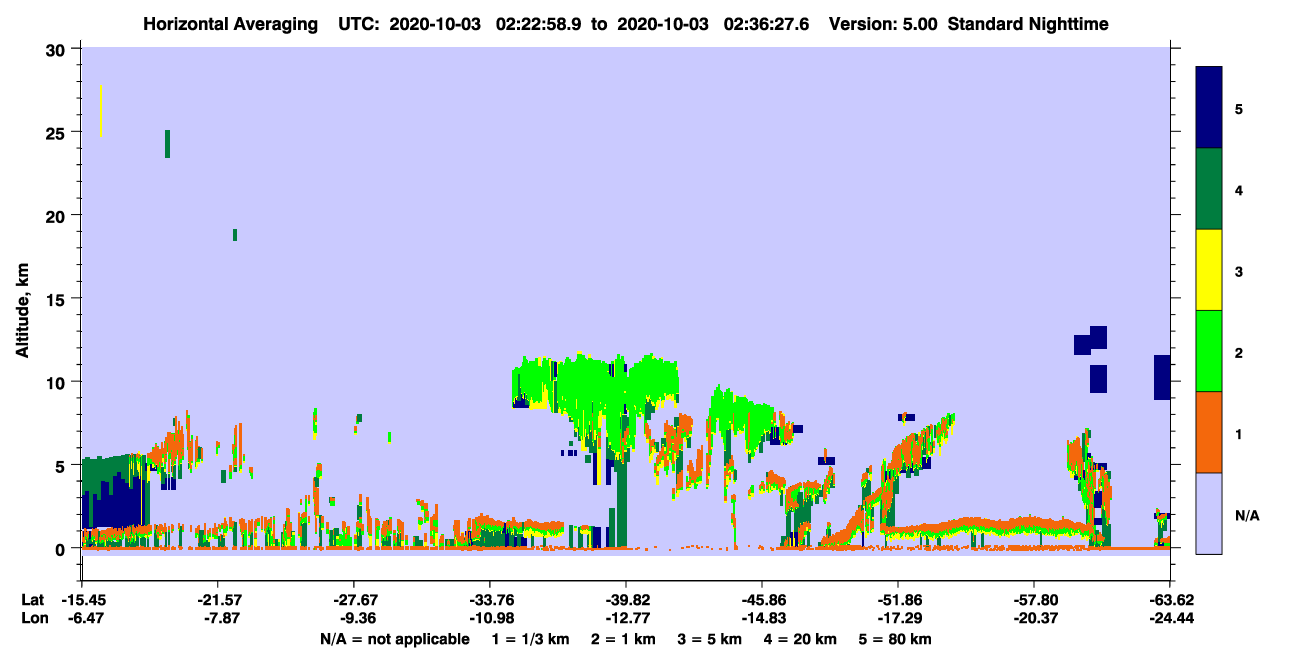Screen dimensions: 1300x667
Task: Click the legend text 'N/A = not applicable'
Action: pyautogui.click(x=394, y=639)
